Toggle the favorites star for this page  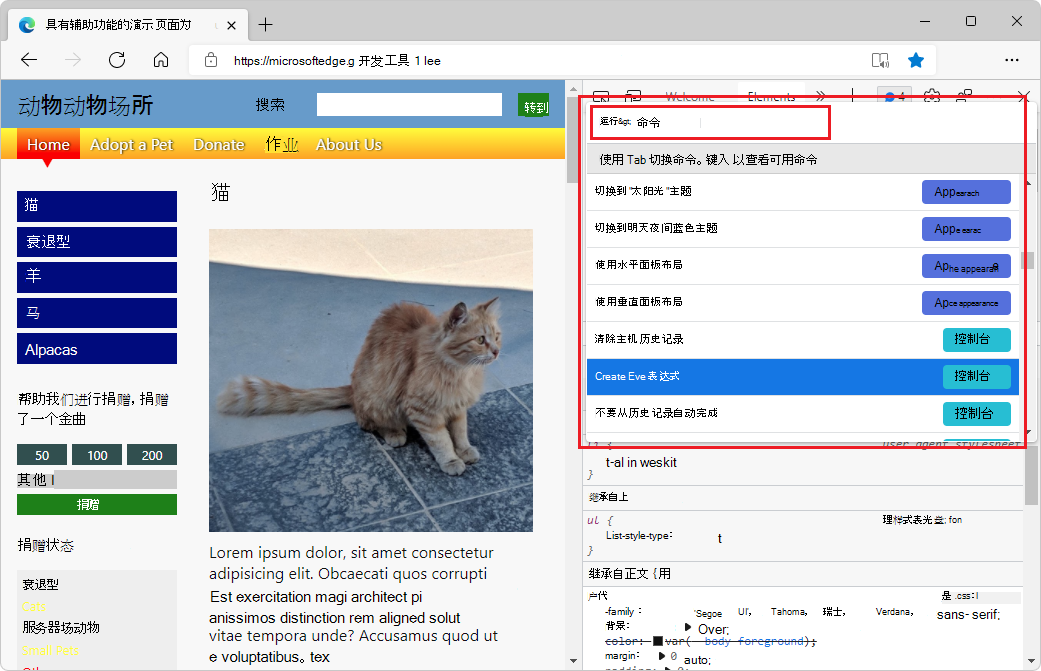coord(916,60)
